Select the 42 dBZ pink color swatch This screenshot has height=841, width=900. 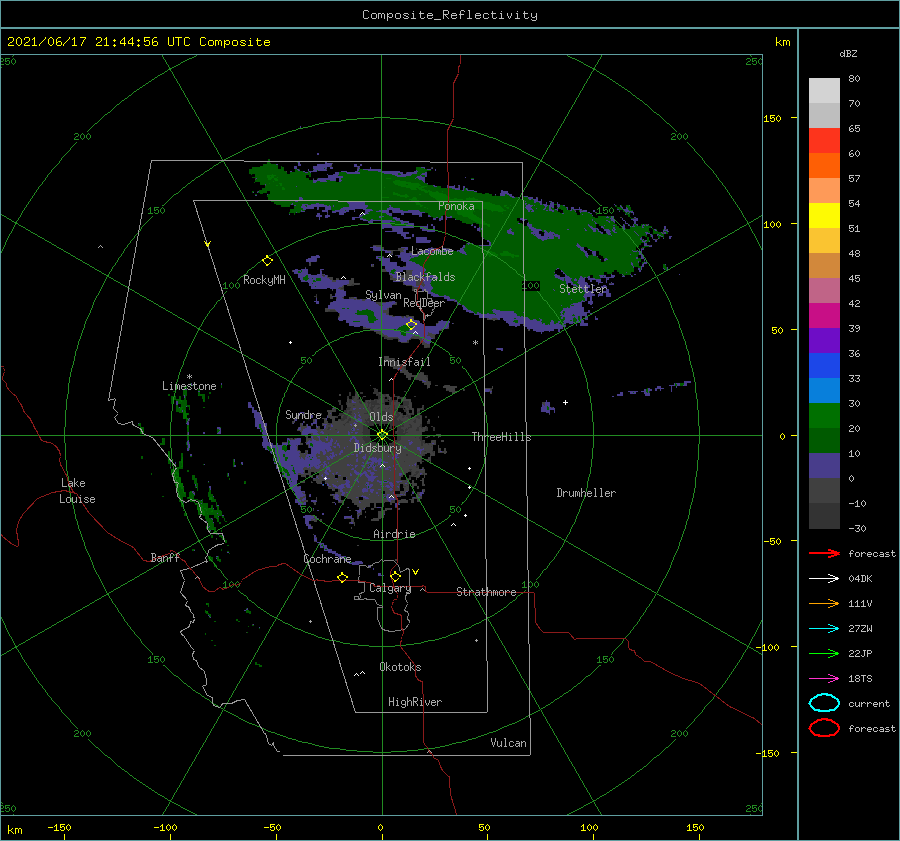(824, 290)
